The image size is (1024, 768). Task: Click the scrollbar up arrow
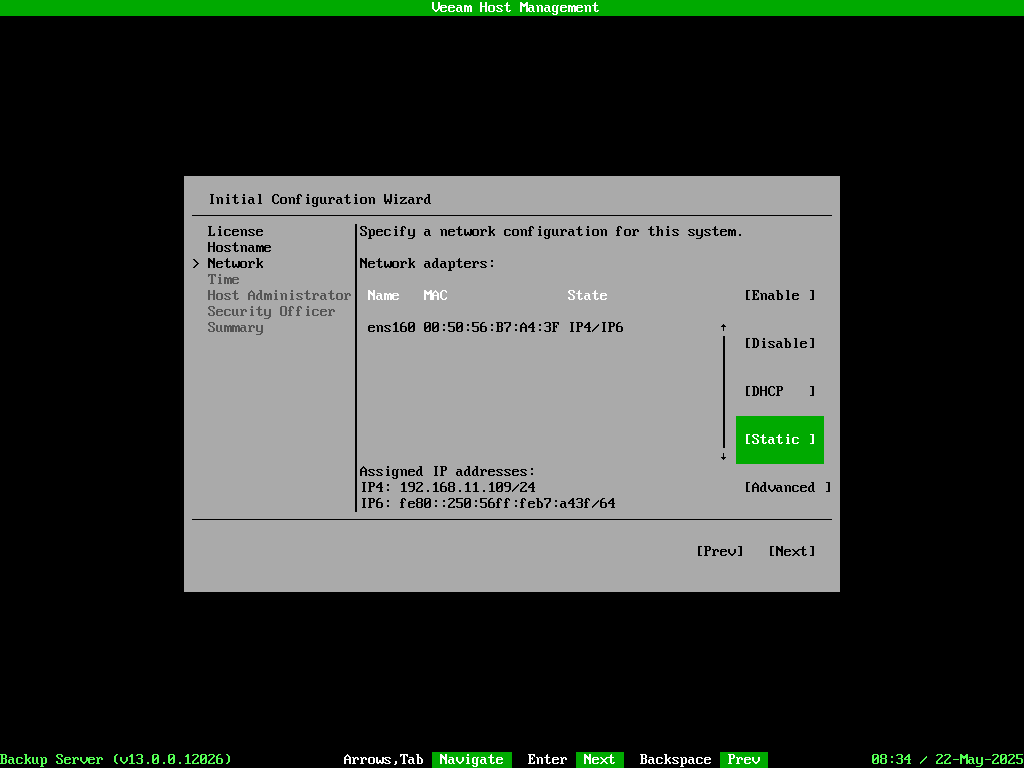pos(724,327)
